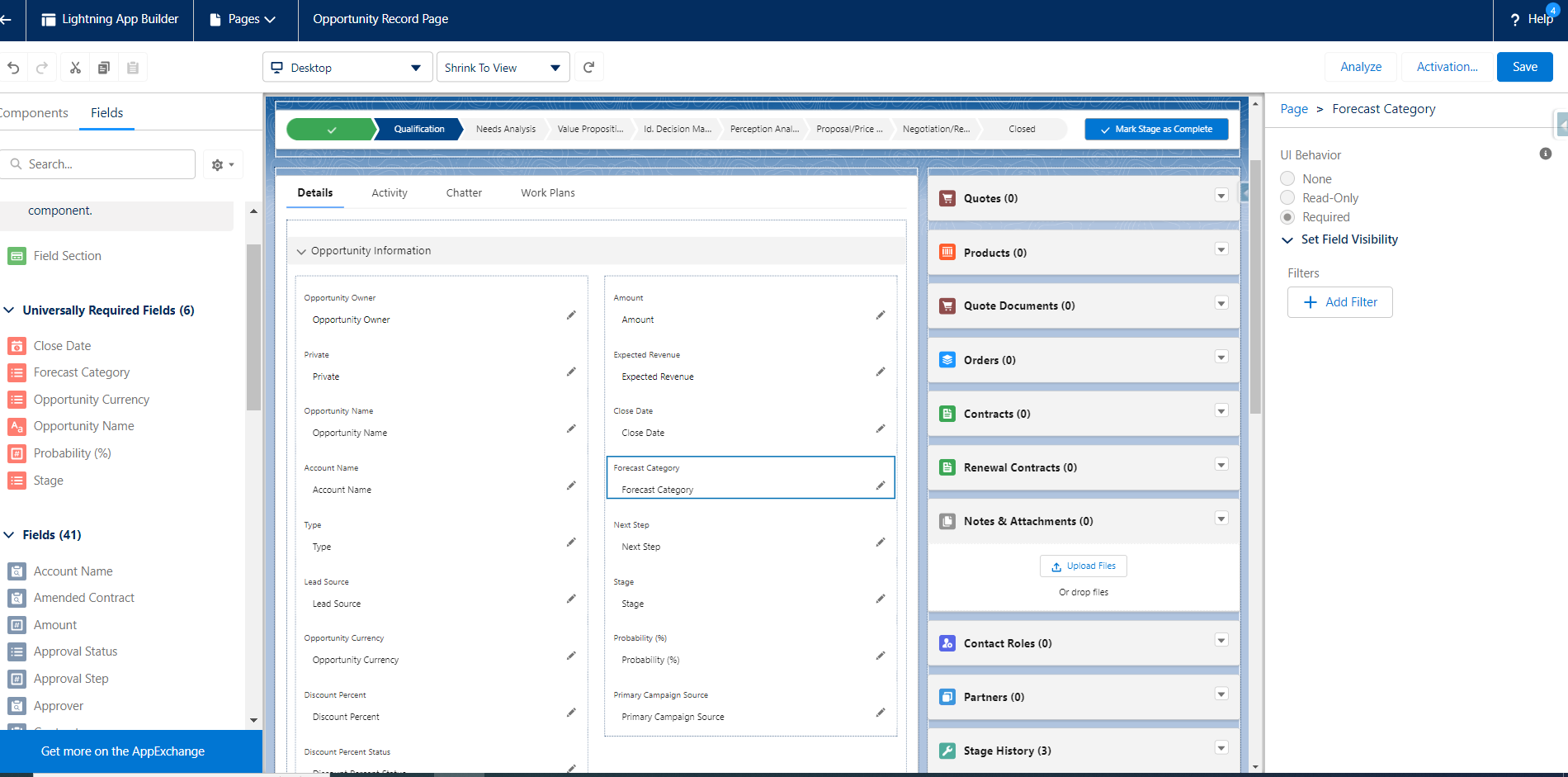Open the Pages menu
Screen dimensions: 1568x777
243,19
